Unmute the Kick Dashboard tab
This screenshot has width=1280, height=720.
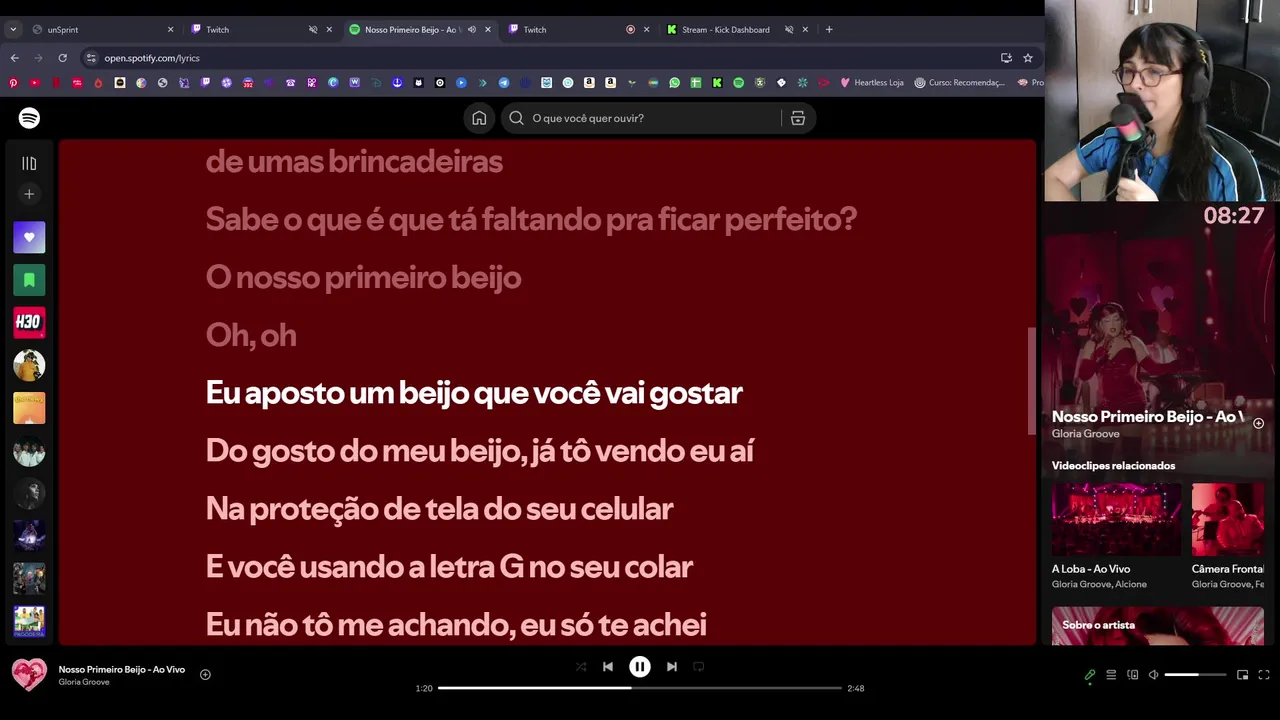[x=789, y=29]
